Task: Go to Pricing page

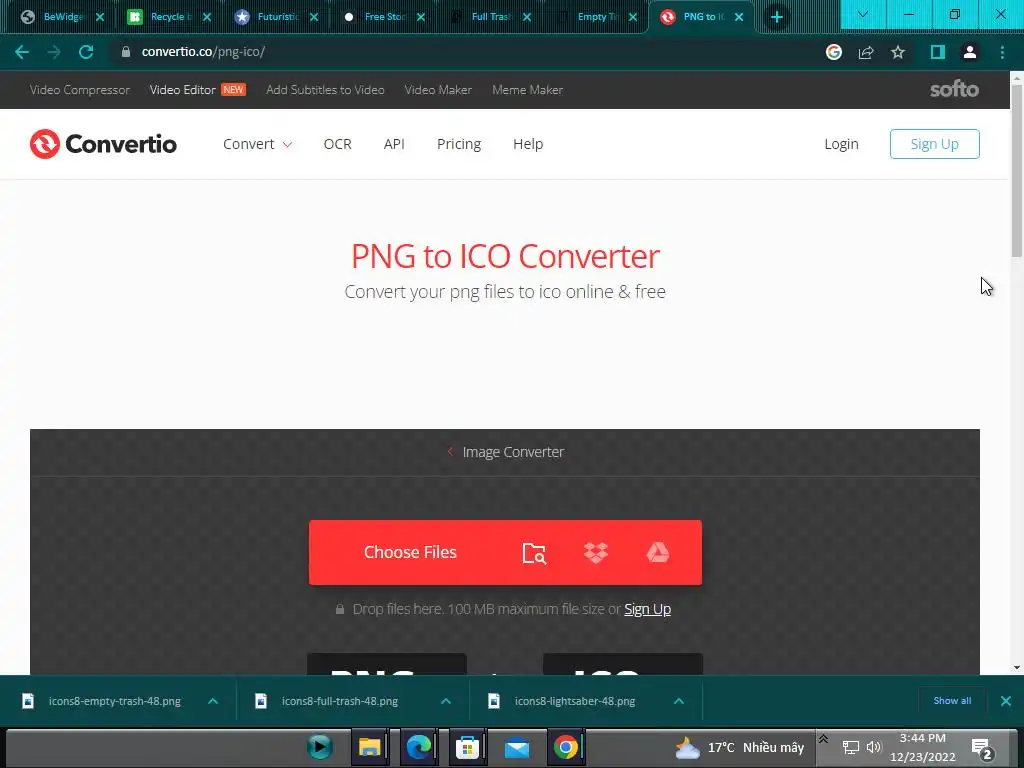Action: click(x=459, y=144)
